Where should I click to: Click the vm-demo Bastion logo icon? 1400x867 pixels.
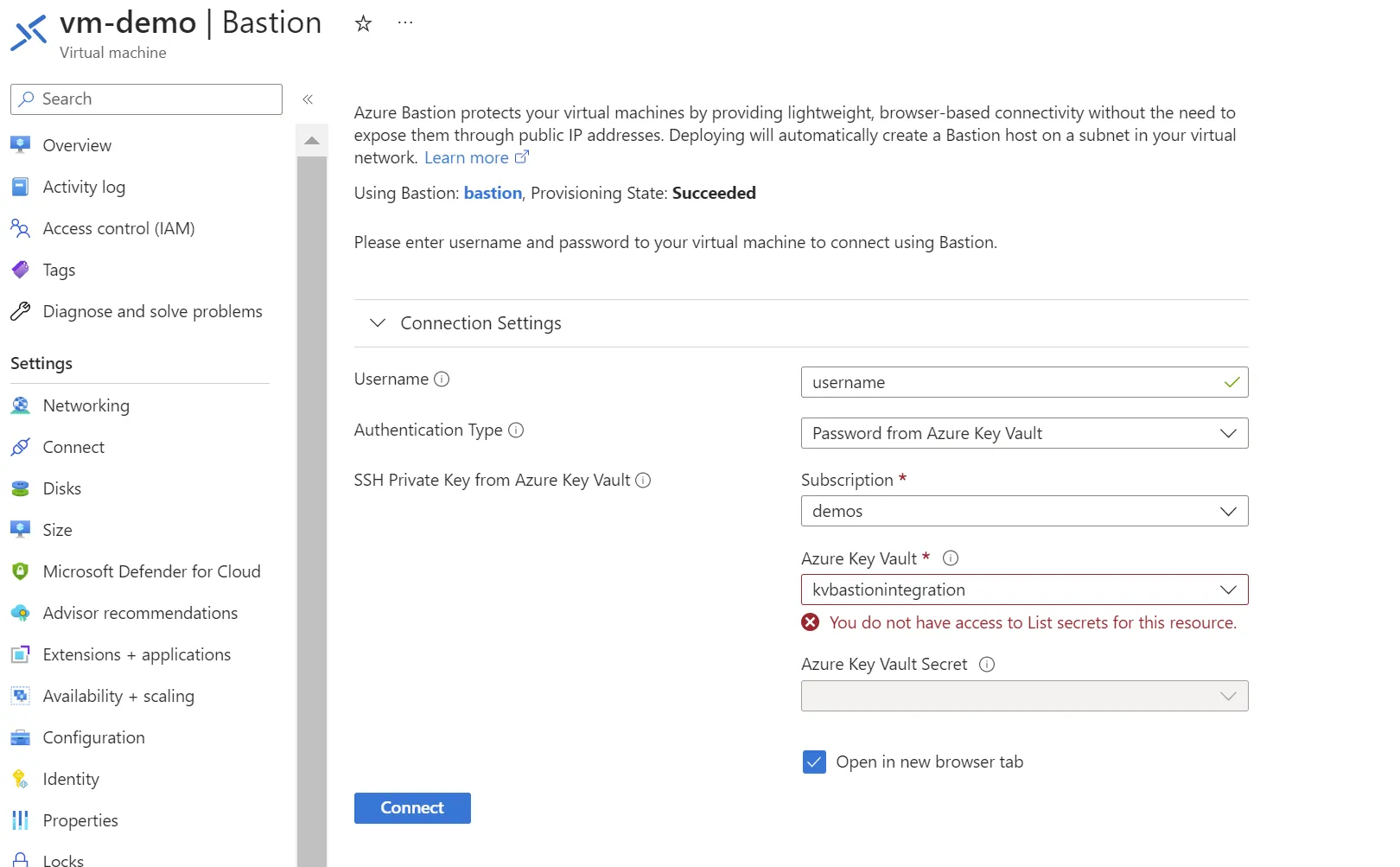click(29, 33)
